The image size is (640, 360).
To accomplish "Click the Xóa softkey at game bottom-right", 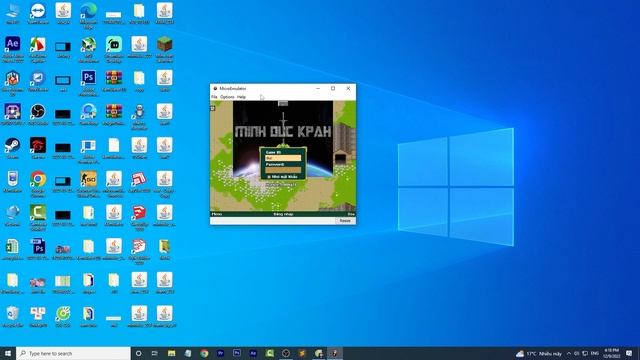I will [x=351, y=214].
